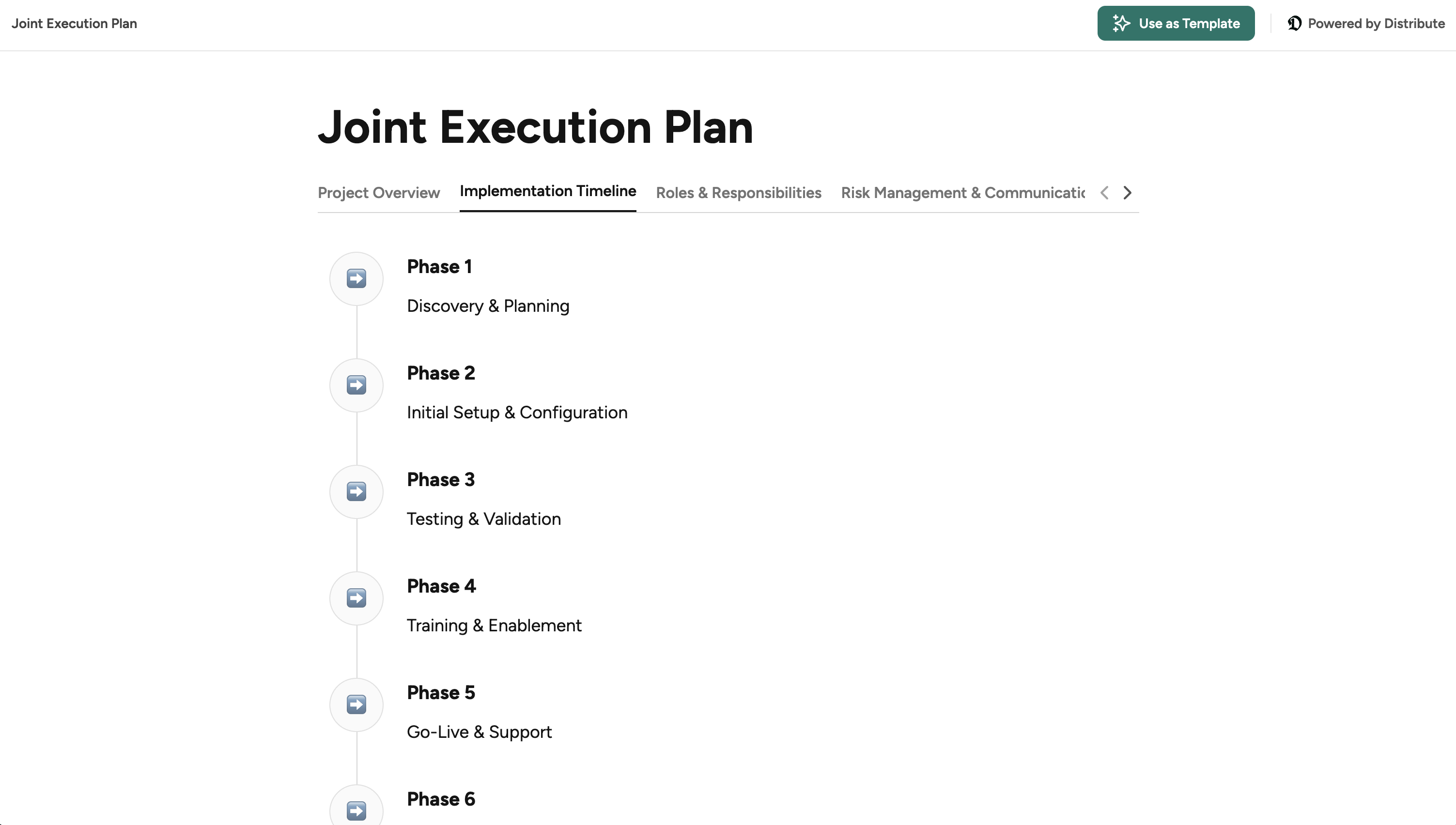This screenshot has height=825, width=1456.
Task: Click the Phase 2 heading
Action: point(441,373)
